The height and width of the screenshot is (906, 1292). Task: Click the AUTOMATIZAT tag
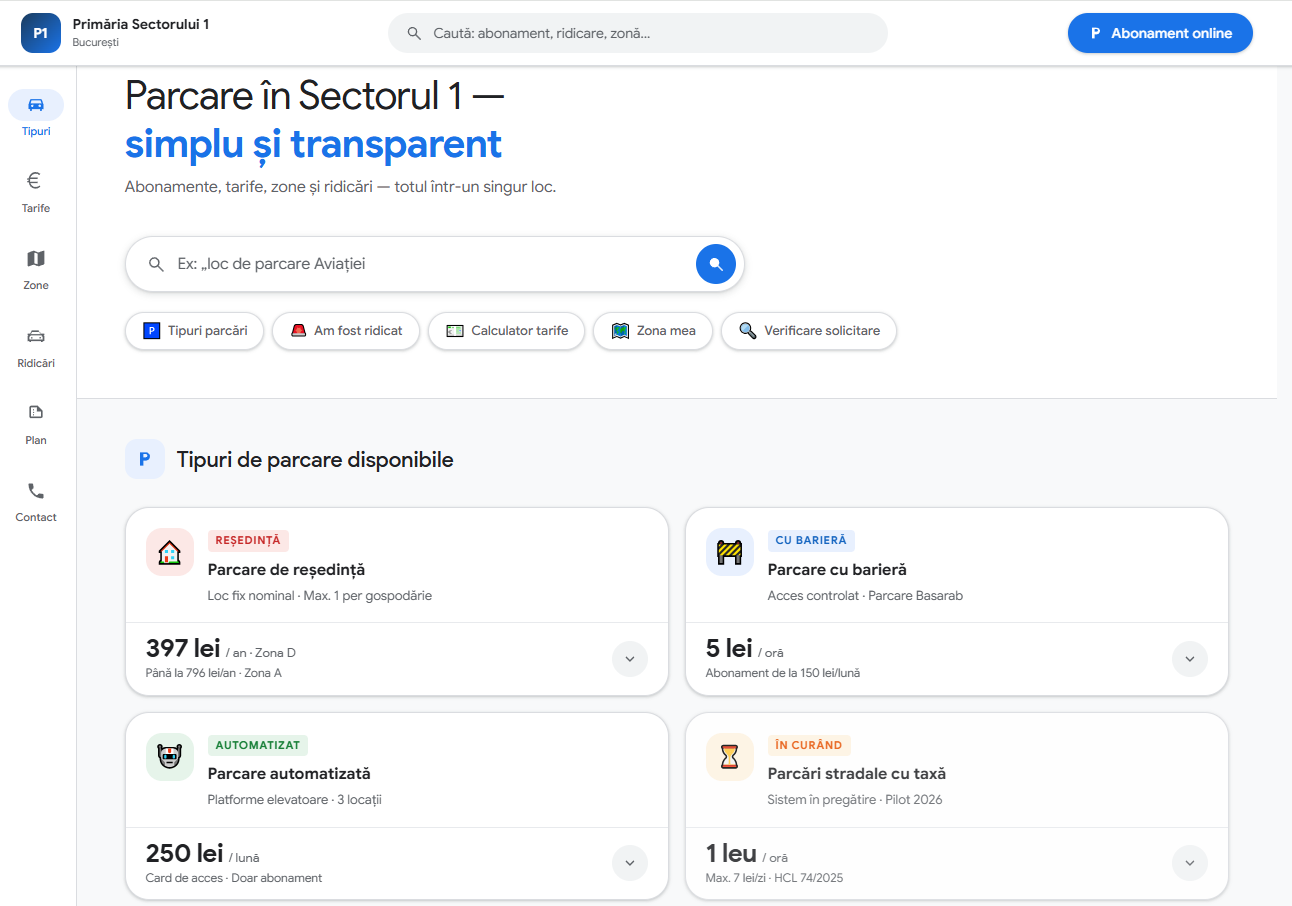click(258, 745)
